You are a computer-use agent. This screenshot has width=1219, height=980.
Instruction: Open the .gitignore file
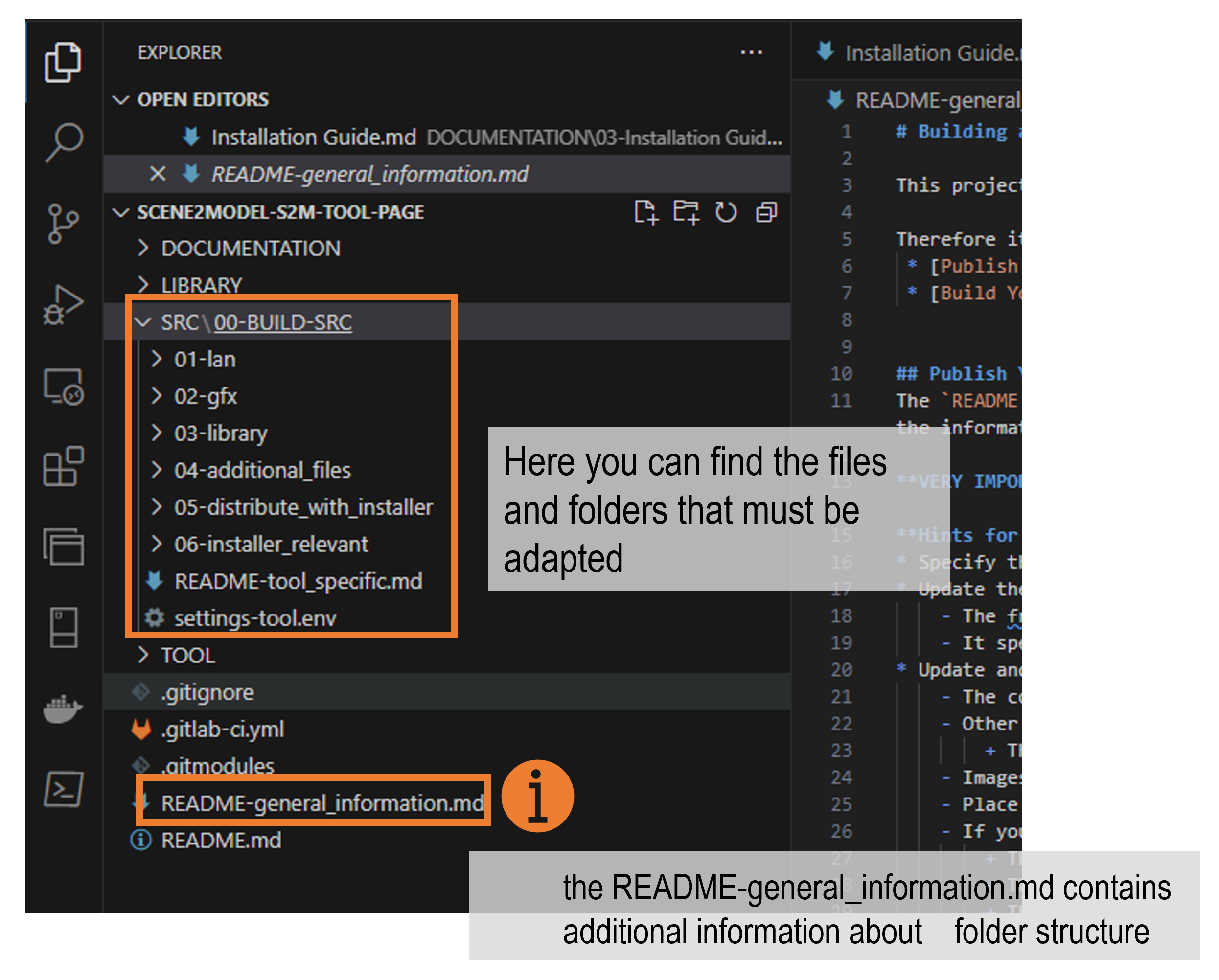[x=207, y=693]
